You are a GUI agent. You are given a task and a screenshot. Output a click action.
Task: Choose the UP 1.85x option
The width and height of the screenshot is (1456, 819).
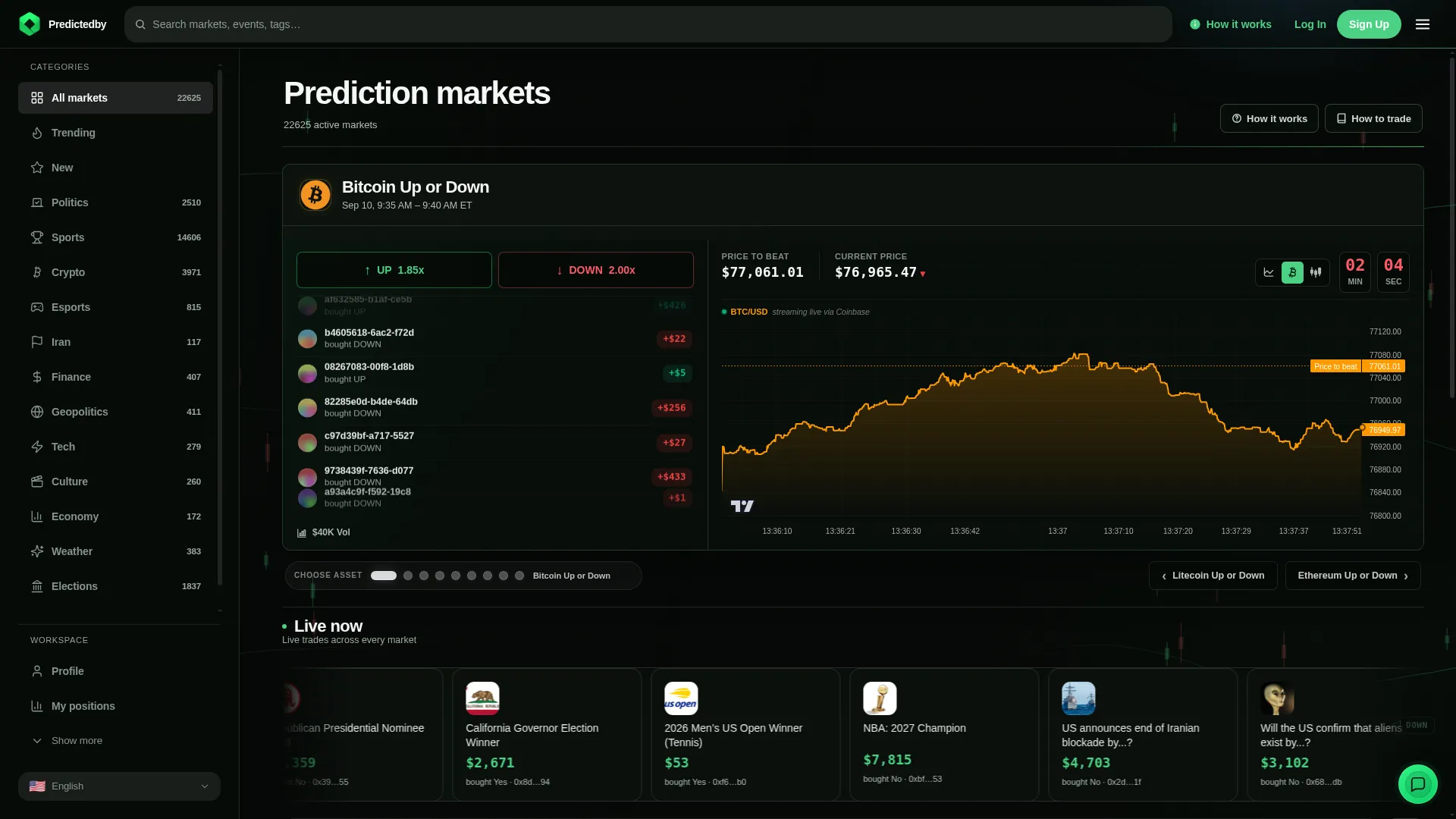[394, 270]
